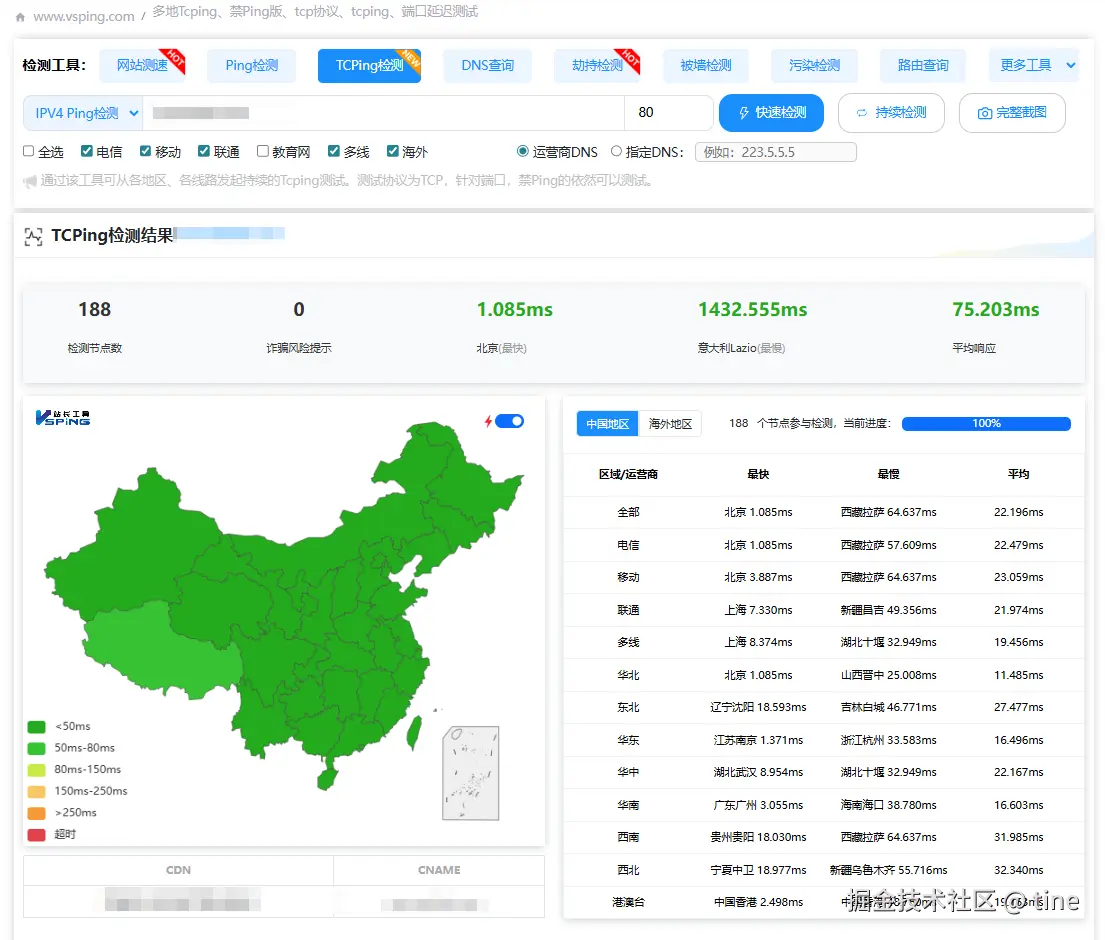
Task: Click the 电信 row in results table
Action: coord(824,545)
